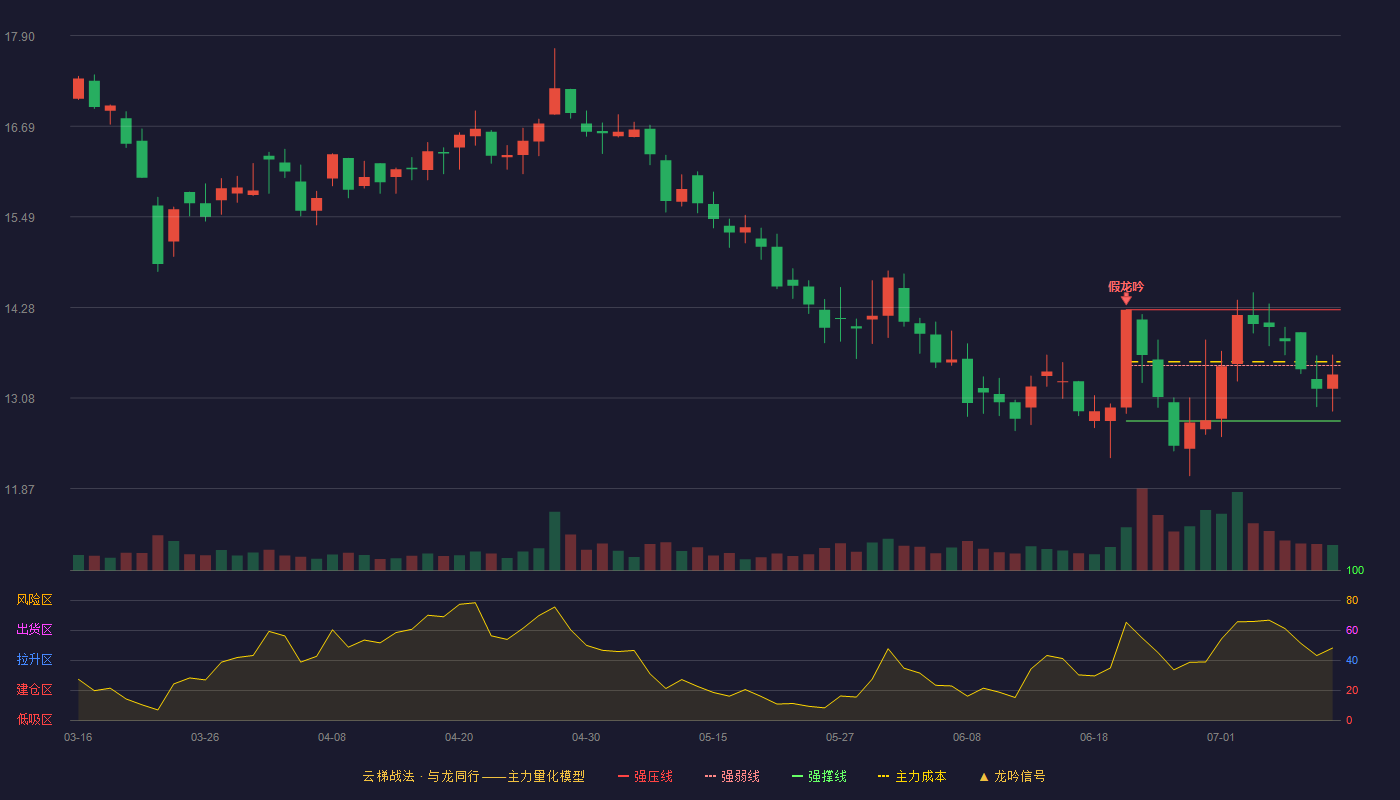Screen dimensions: 1400x800
Task: Click the 40 indicator axis value
Action: (x=1352, y=660)
